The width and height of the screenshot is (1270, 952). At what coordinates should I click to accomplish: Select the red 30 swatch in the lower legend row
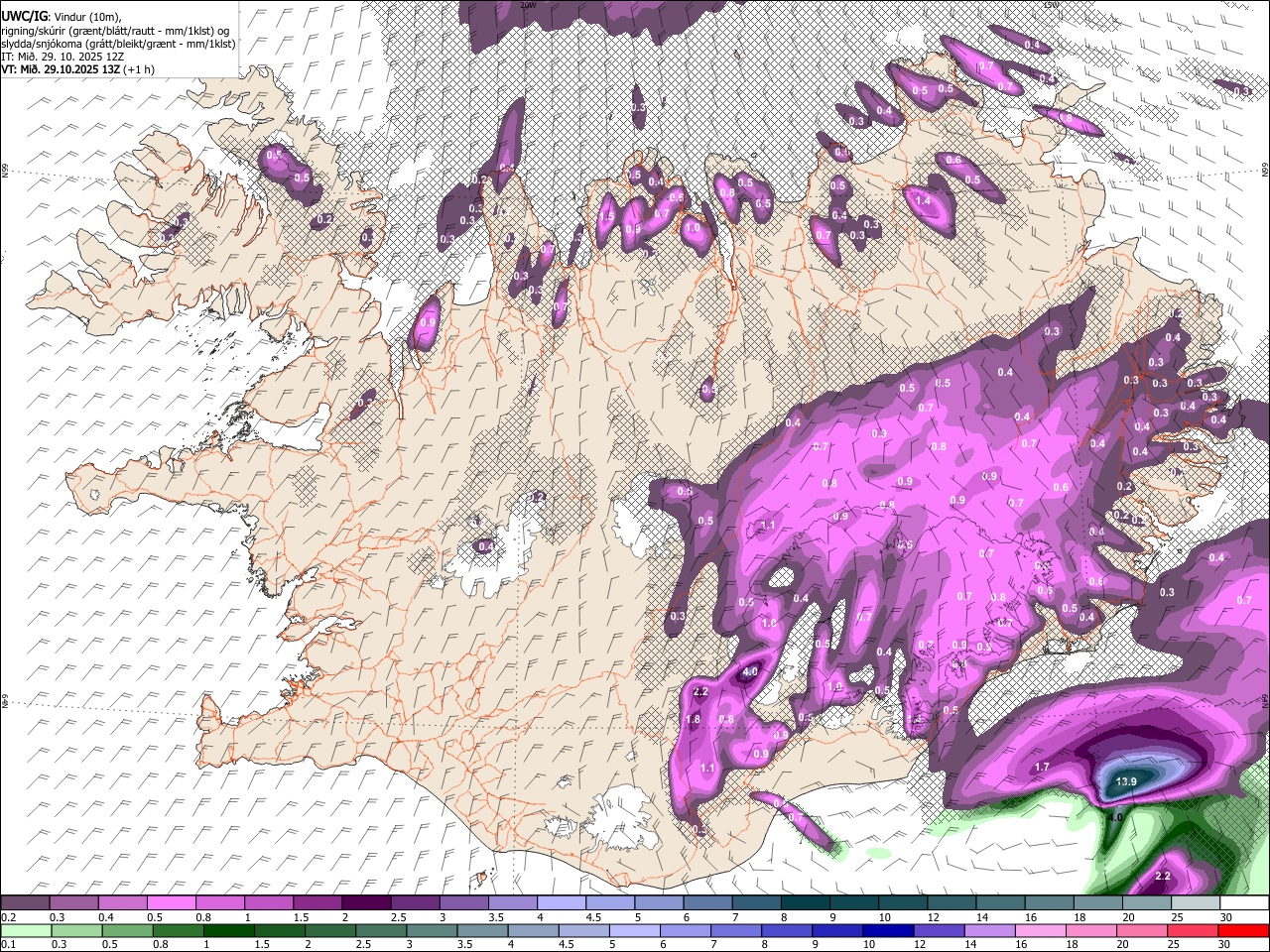click(x=1244, y=931)
